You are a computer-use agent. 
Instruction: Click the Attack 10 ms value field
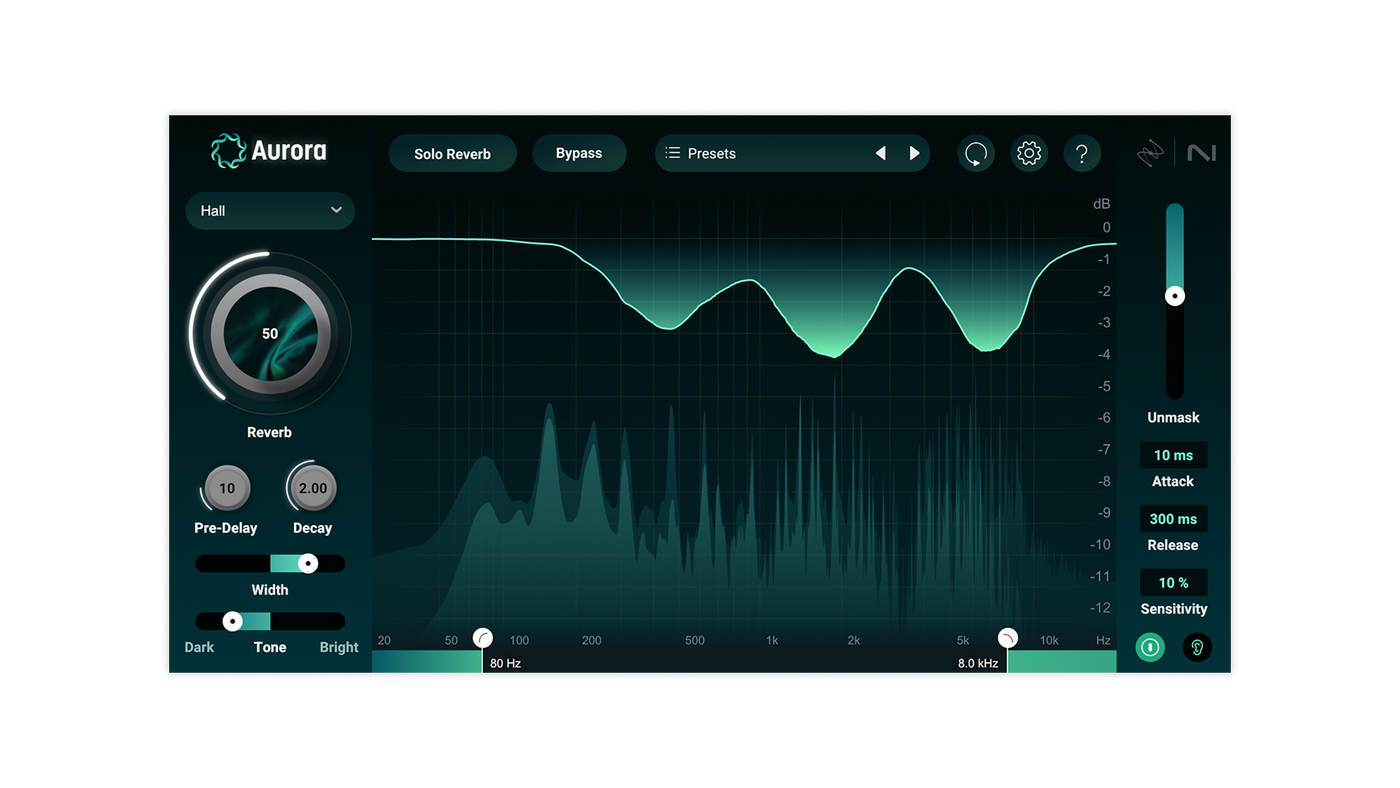click(x=1173, y=455)
